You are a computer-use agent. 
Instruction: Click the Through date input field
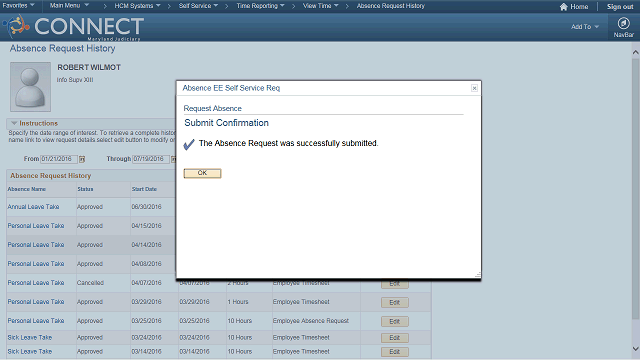coord(151,159)
